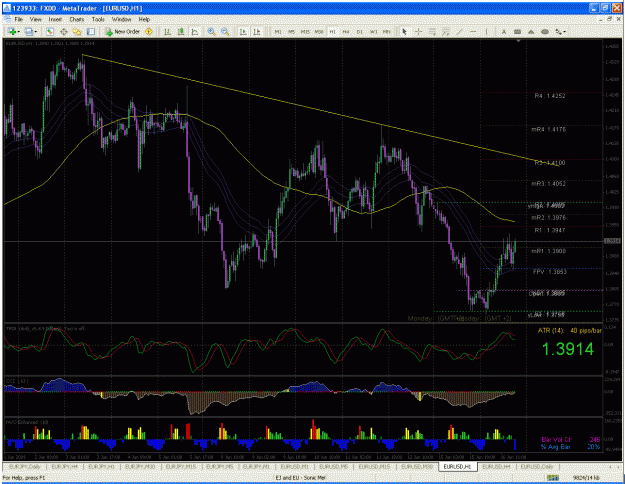Open the File menu

coord(19,19)
